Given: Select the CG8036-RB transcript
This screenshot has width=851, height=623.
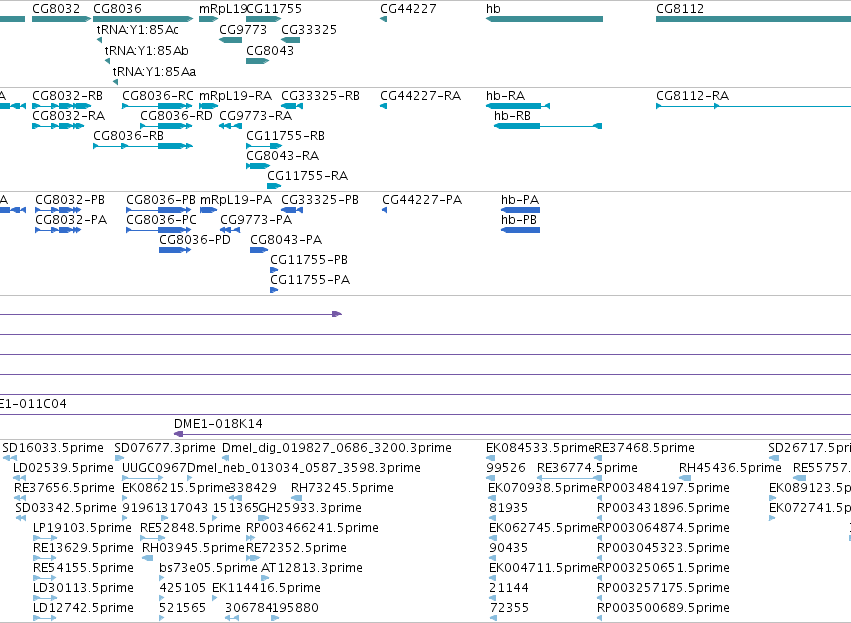Looking at the screenshot, I should [x=143, y=146].
